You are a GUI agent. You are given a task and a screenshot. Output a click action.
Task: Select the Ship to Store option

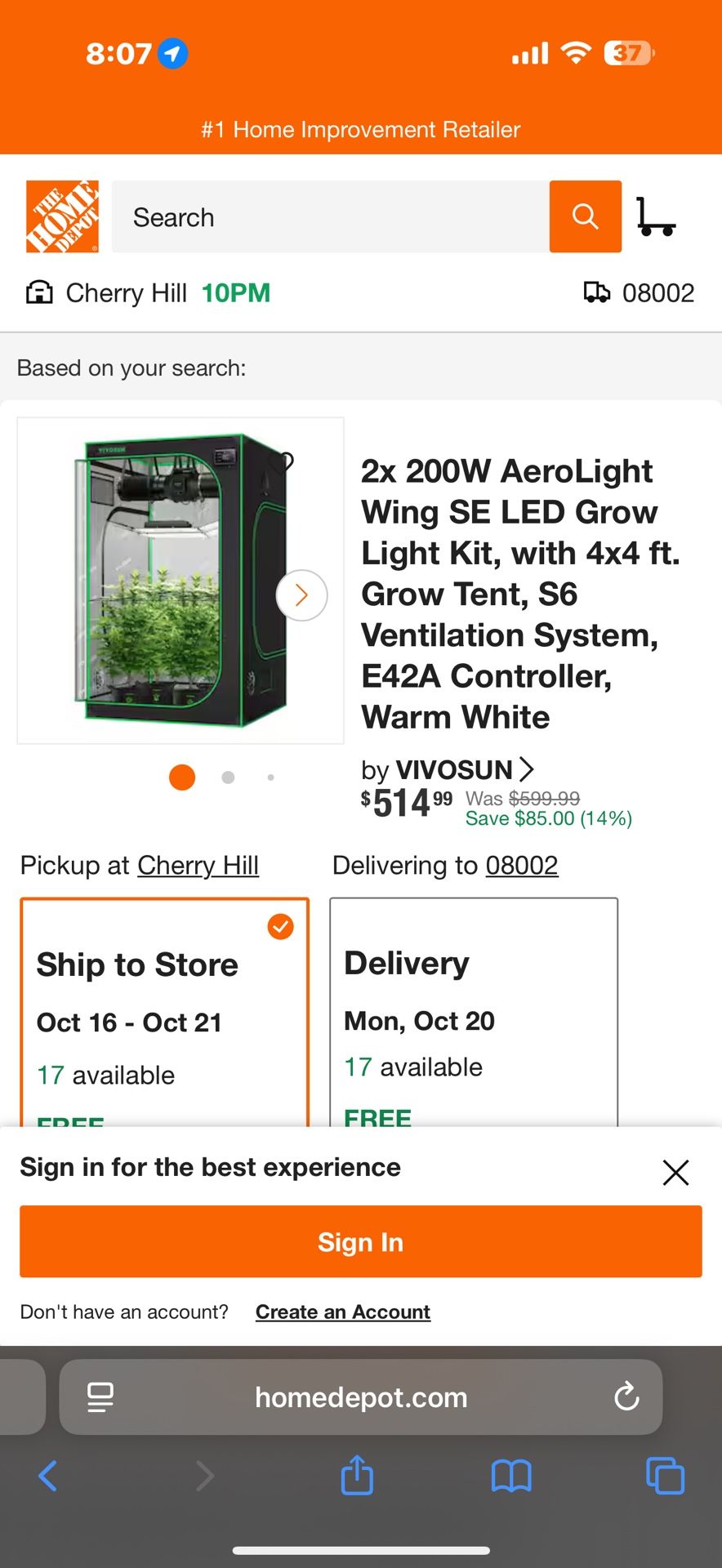point(164,1013)
